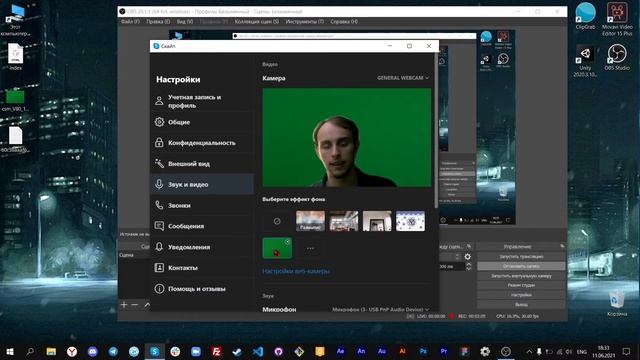Pick the second office background thumbnail
The width and height of the screenshot is (640, 360).
pos(344,221)
